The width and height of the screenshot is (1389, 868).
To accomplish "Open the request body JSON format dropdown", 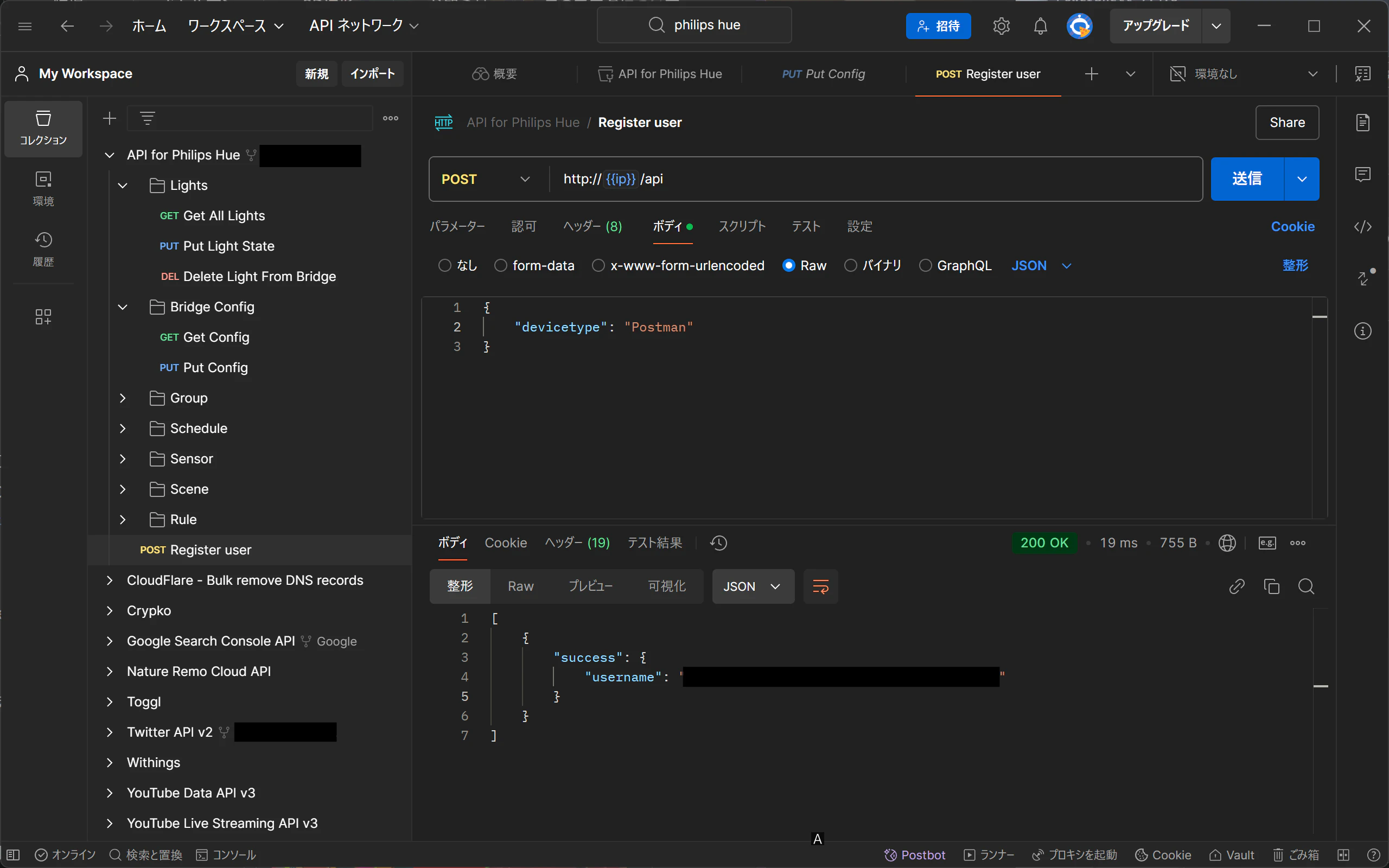I will (x=1041, y=266).
